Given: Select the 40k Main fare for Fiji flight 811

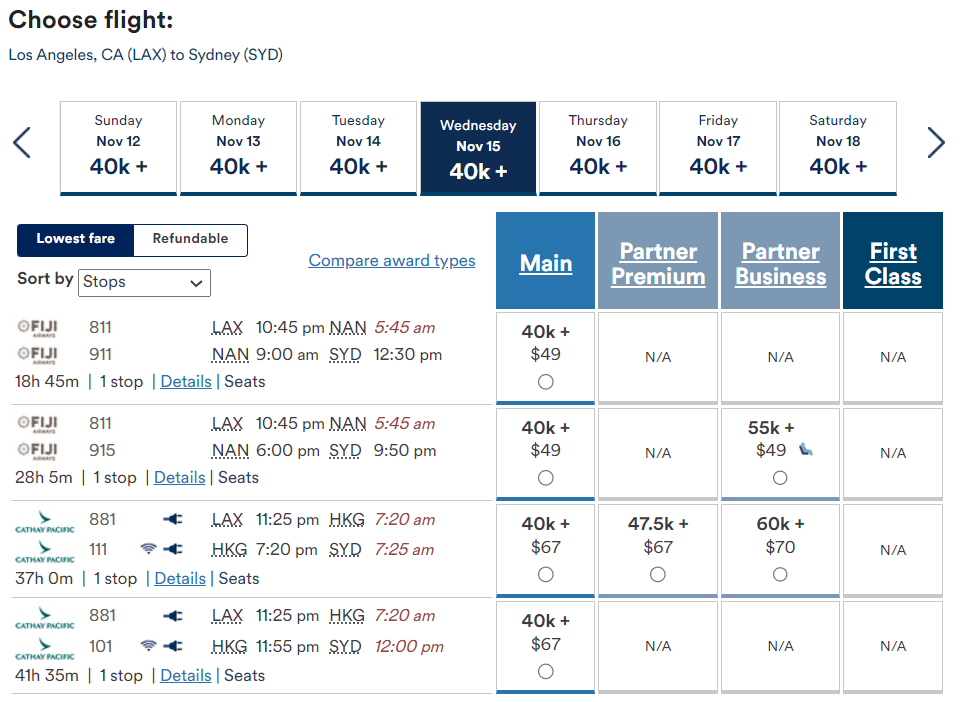Looking at the screenshot, I should [545, 381].
